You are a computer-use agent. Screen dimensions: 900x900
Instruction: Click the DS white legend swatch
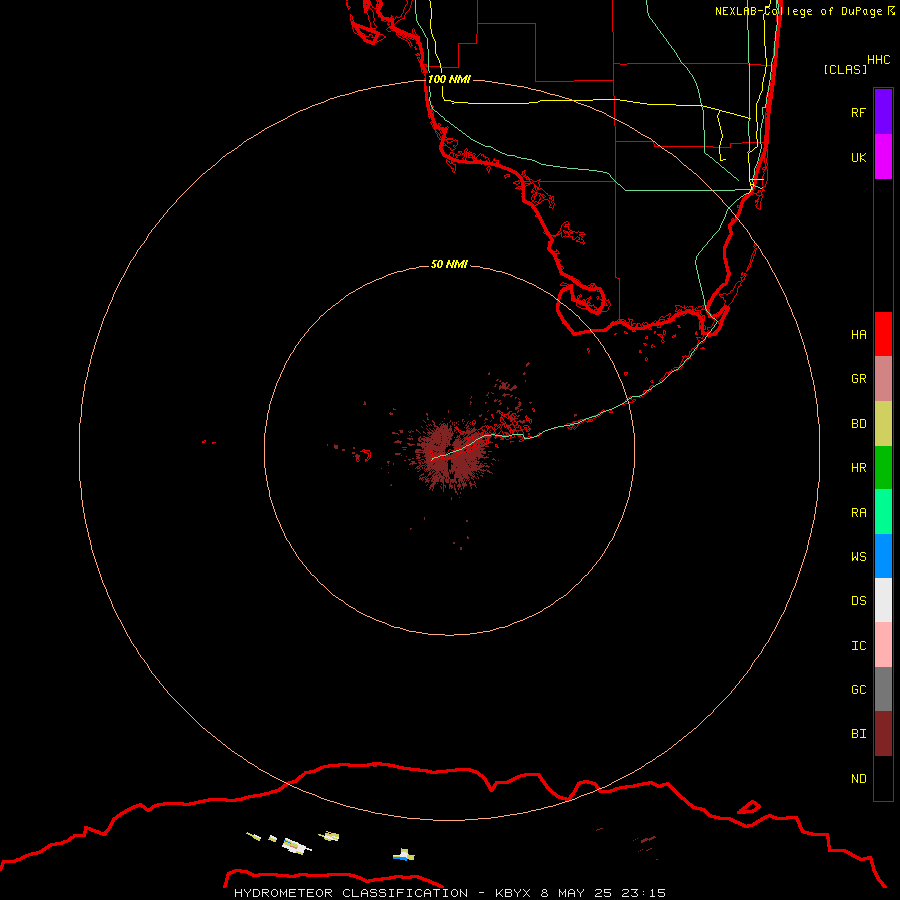pos(883,600)
